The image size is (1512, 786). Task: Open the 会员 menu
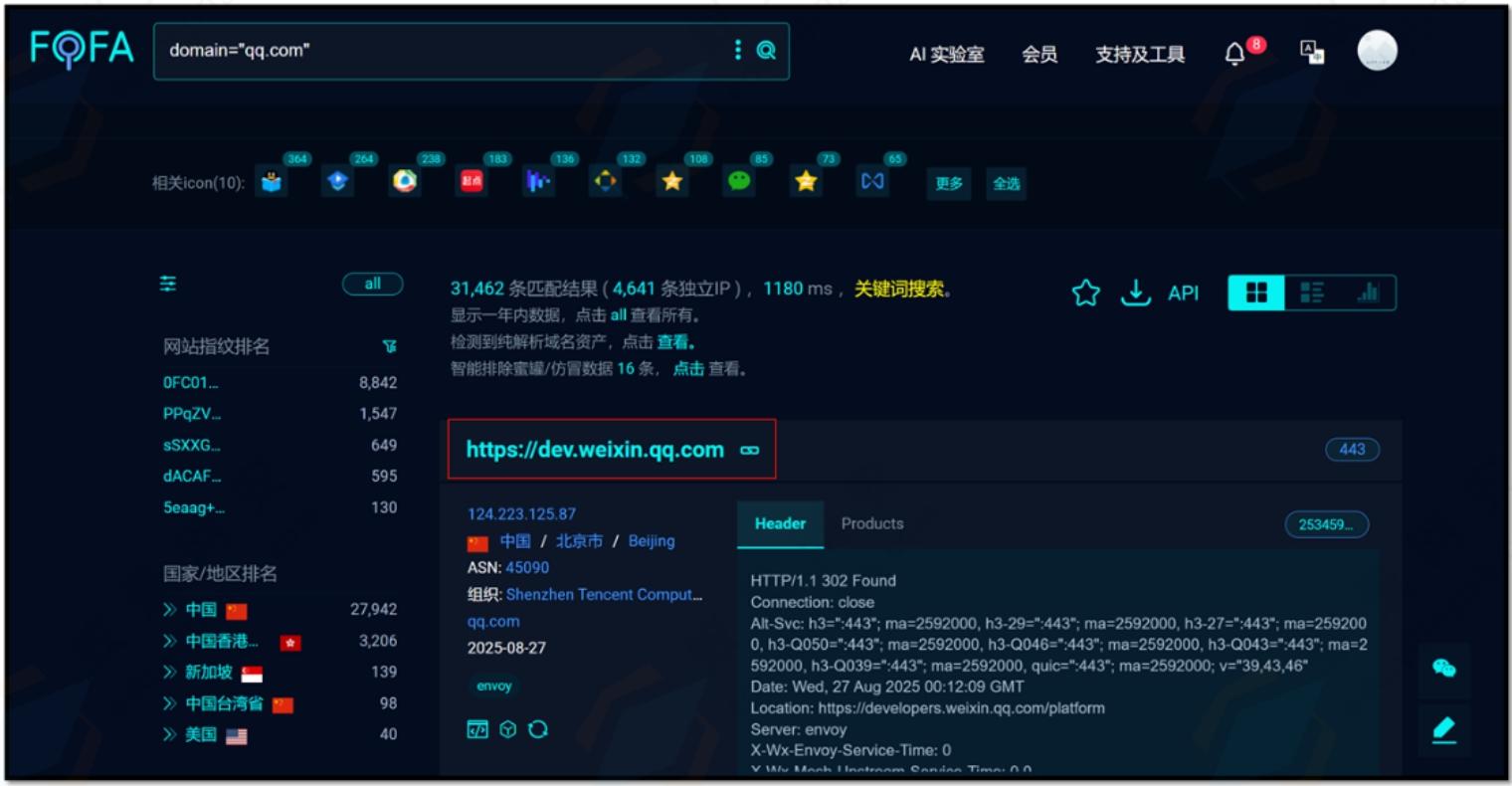pyautogui.click(x=1039, y=55)
